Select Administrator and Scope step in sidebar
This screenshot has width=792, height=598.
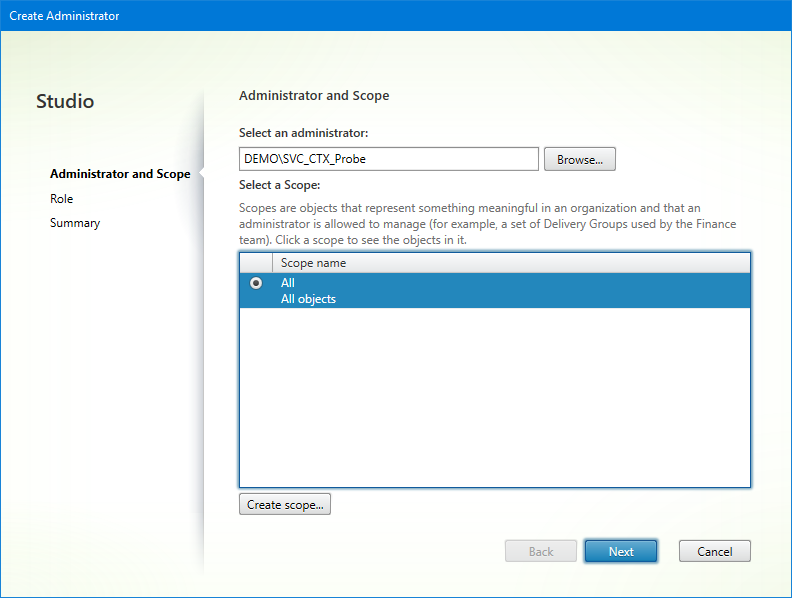tap(120, 174)
